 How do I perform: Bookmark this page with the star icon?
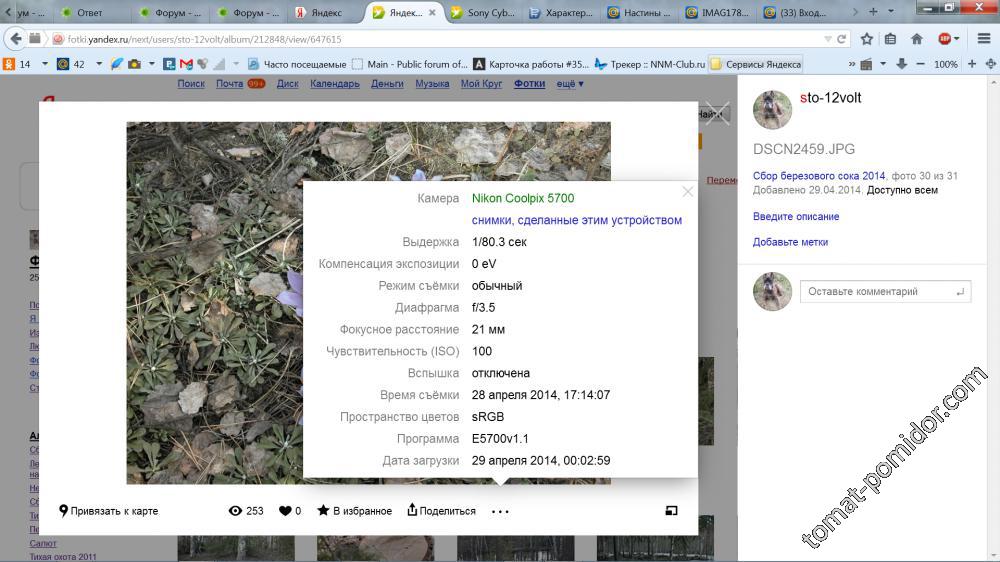point(867,39)
